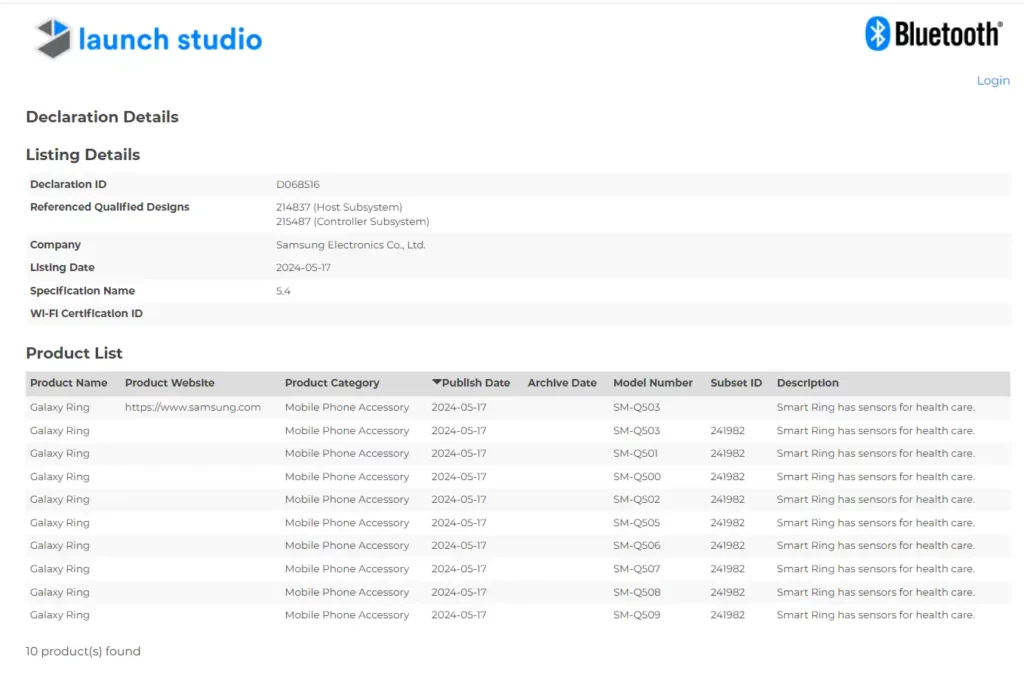
Task: Sort by Publish Date column header
Action: point(471,383)
